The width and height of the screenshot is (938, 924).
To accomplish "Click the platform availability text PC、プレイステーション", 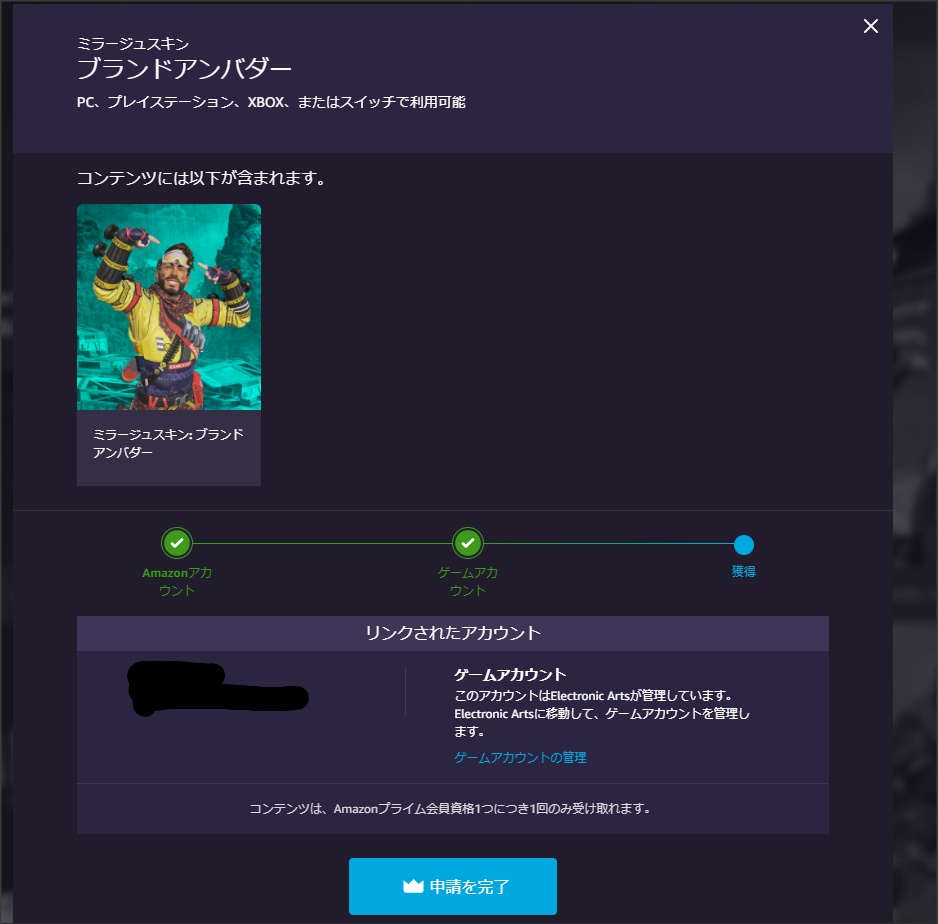I will click(271, 102).
